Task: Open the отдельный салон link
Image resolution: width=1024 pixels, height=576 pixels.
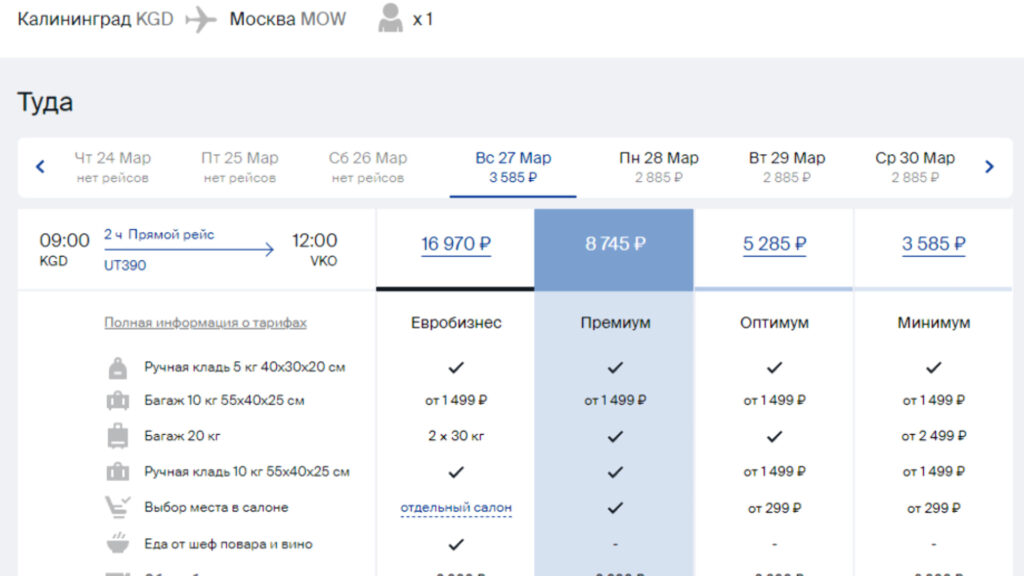Action: [x=456, y=507]
